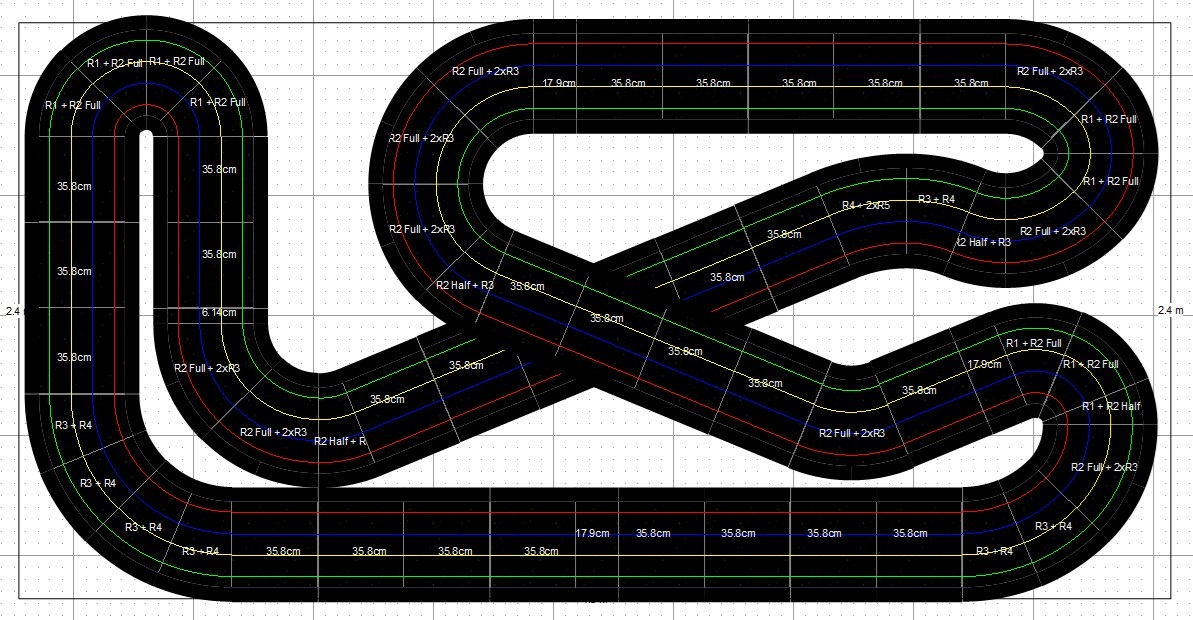Click the 2.4 m dimension label on right edge
This screenshot has width=1193, height=620.
pos(1170,311)
